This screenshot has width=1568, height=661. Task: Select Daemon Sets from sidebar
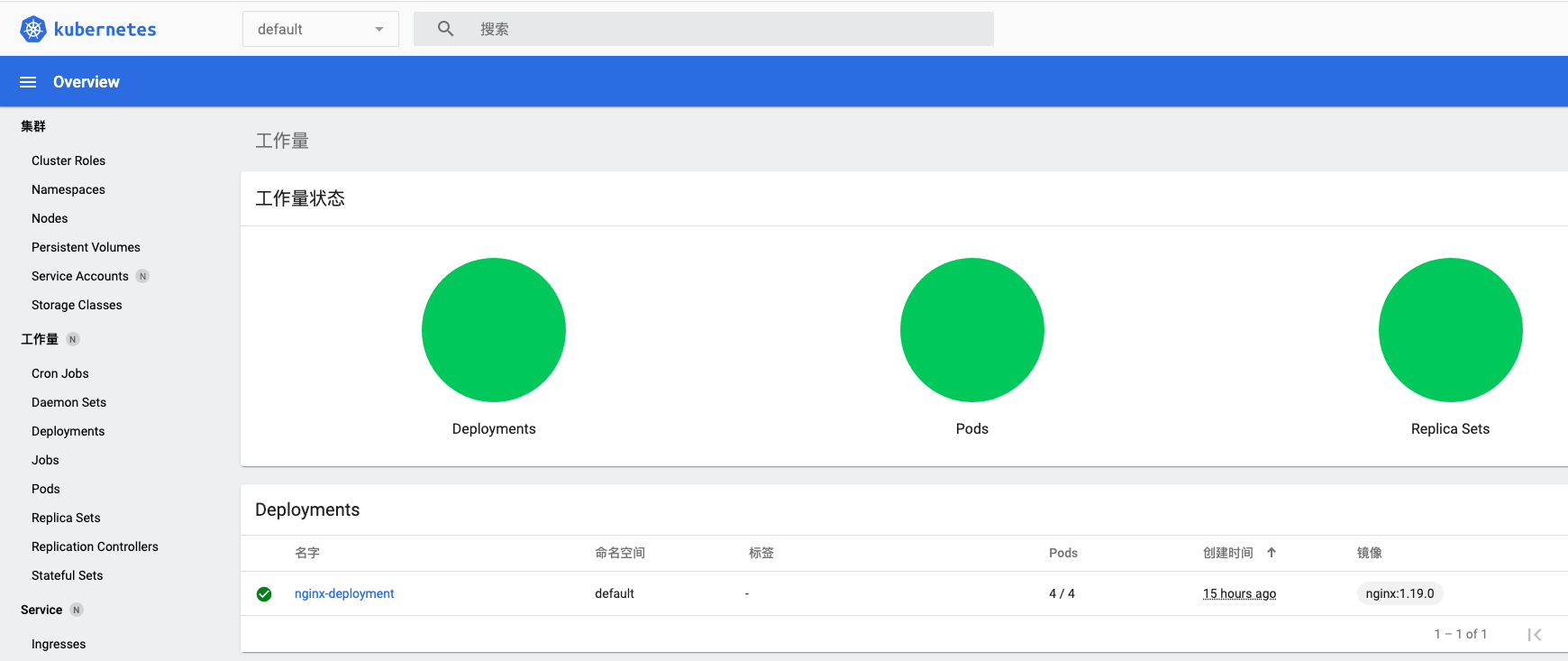pos(69,402)
